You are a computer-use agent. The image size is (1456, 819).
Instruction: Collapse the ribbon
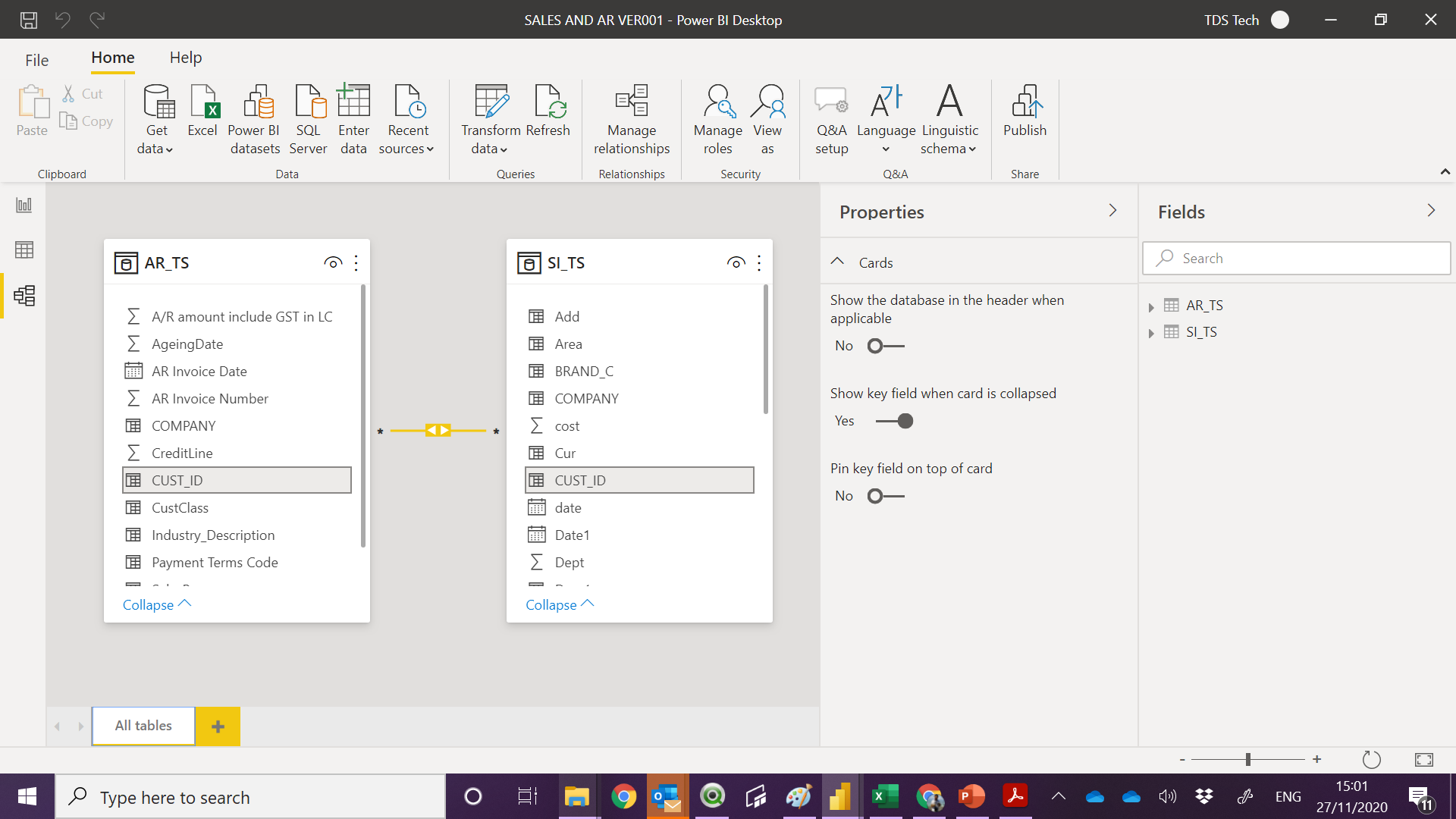[1445, 172]
